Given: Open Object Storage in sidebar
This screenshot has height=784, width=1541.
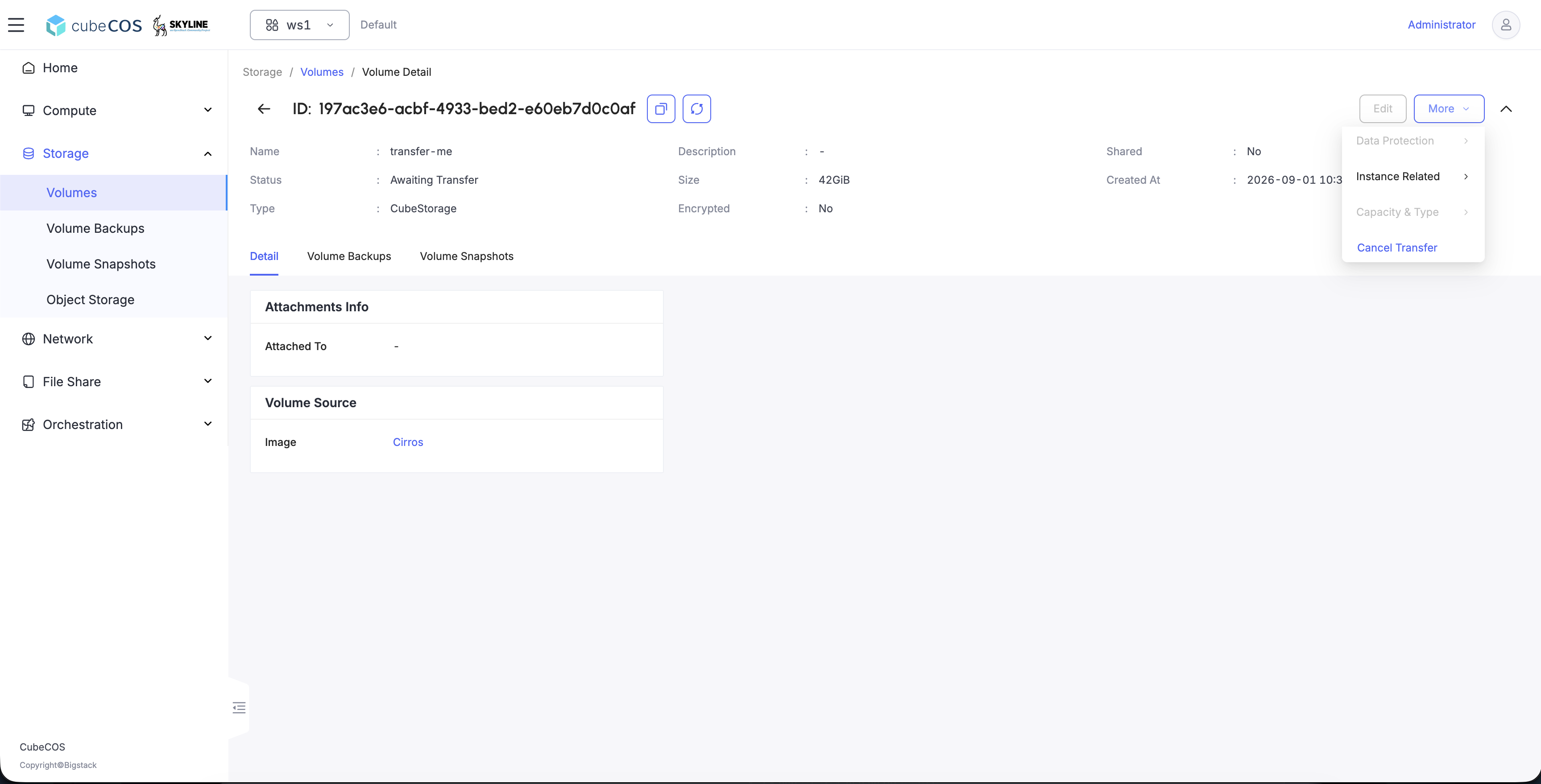Looking at the screenshot, I should 114,300.
